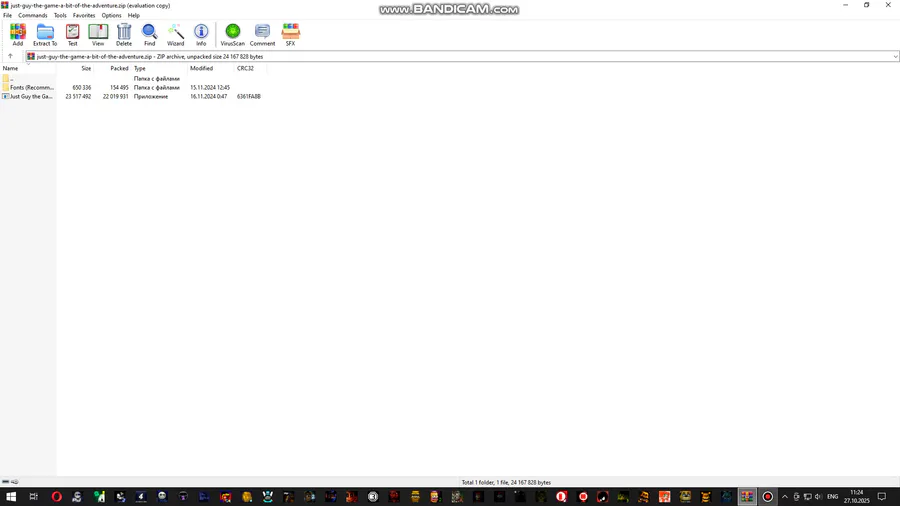Sort files by Name column
The width and height of the screenshot is (900, 506).
click(x=28, y=68)
